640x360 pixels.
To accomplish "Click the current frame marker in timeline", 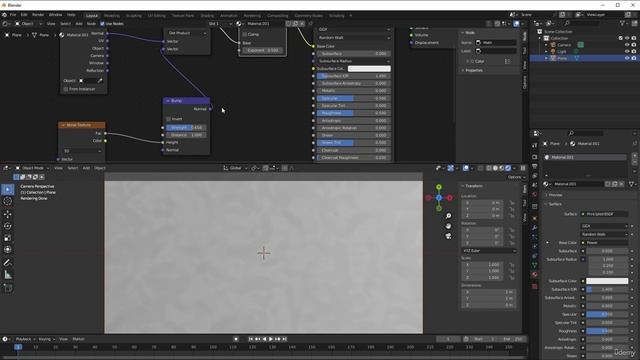I will tap(18, 347).
